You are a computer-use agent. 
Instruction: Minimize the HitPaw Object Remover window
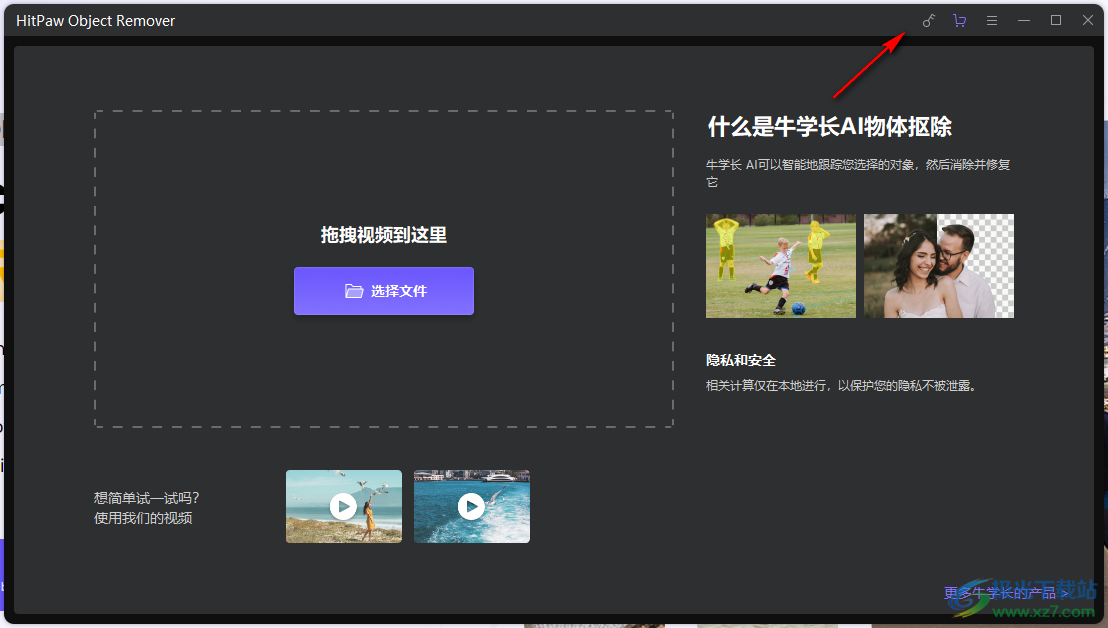1024,21
